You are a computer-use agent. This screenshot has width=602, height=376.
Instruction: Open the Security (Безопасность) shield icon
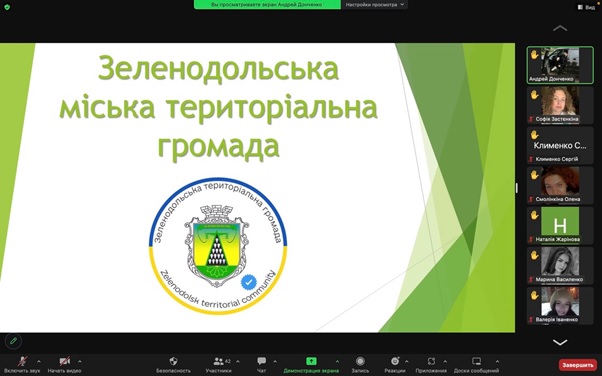coord(174,361)
